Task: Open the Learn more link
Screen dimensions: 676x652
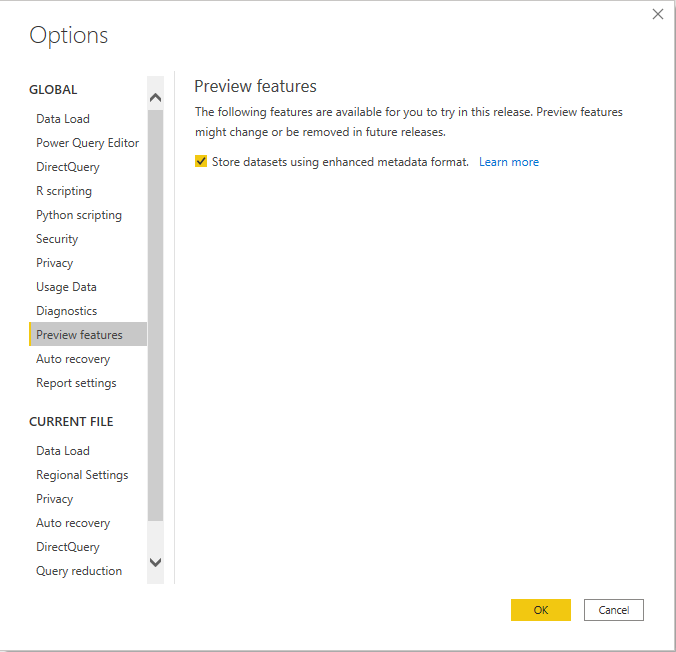Action: click(x=509, y=162)
